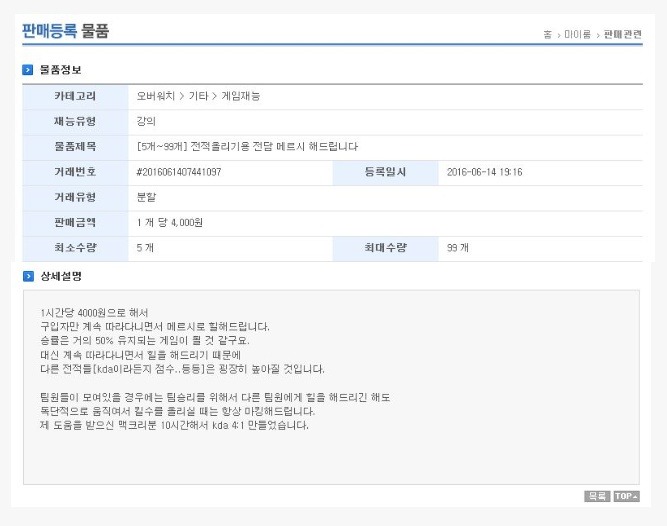This screenshot has width=667, height=526.
Task: Select the 오버워치 category text
Action: pyautogui.click(x=155, y=96)
